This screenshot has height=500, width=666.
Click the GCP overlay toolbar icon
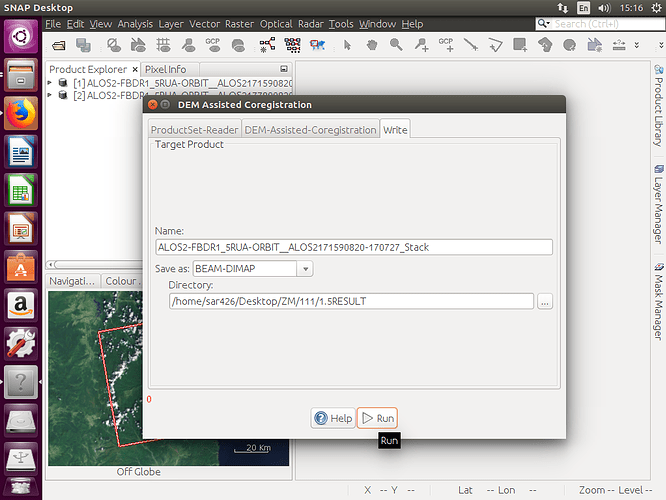point(213,45)
